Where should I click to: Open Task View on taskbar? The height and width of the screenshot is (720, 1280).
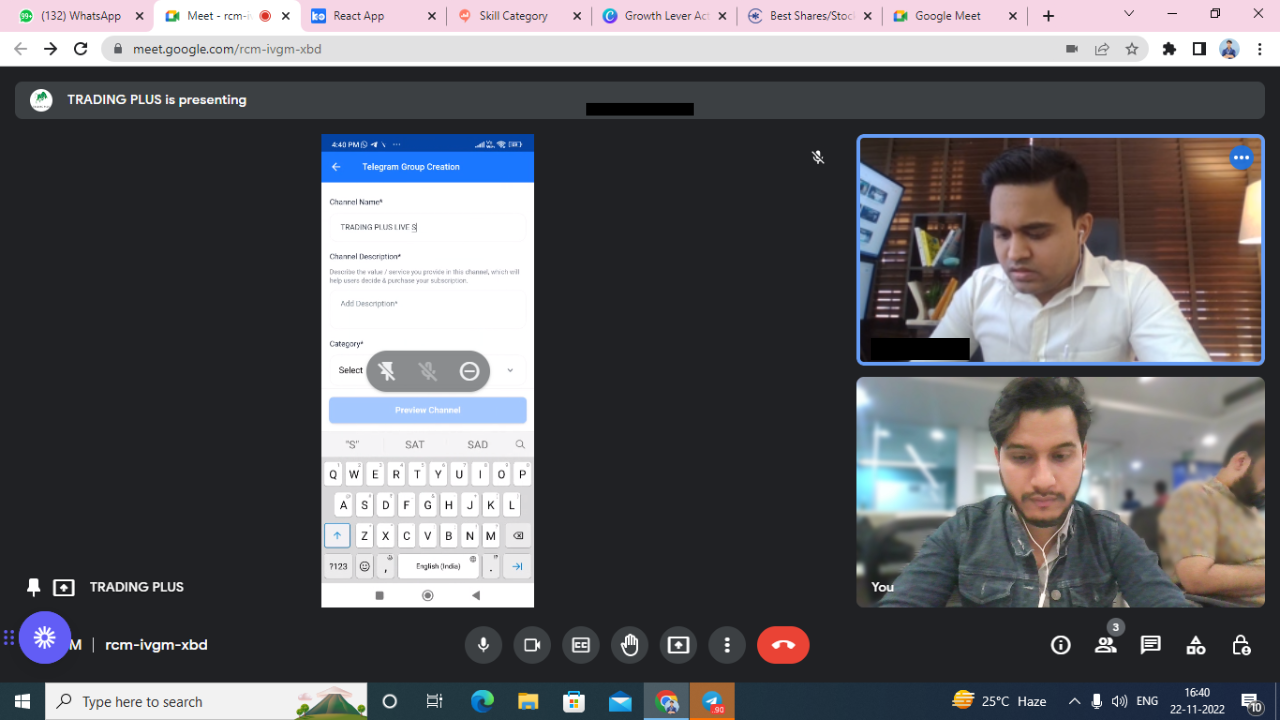click(434, 702)
